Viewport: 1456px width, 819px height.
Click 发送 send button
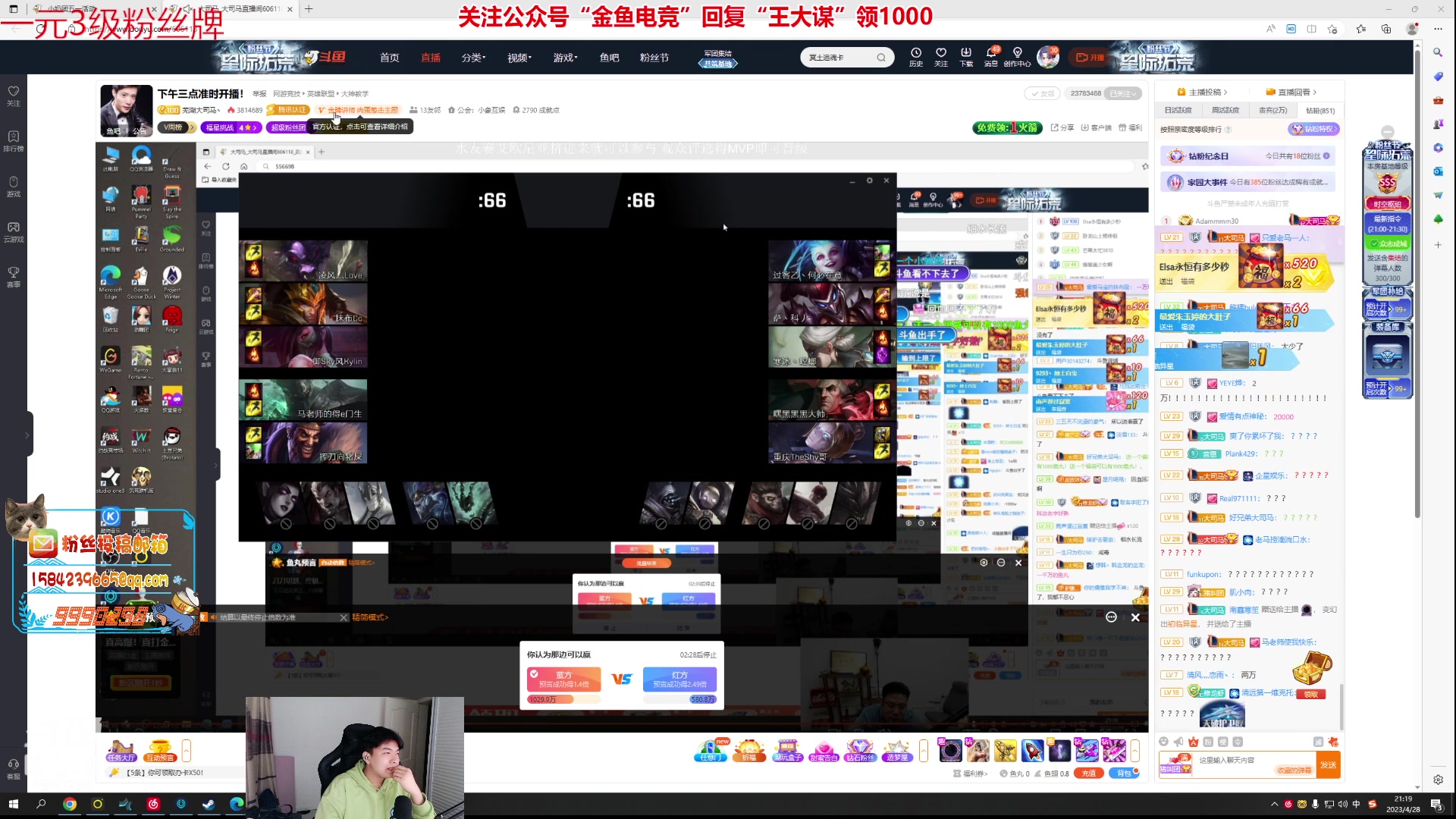click(1329, 764)
